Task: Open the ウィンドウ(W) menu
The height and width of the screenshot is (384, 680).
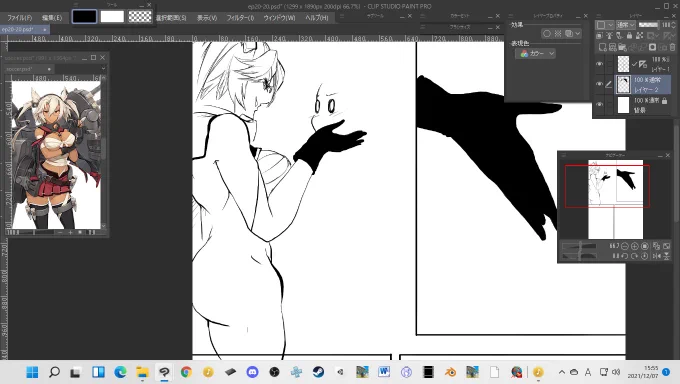Action: [x=279, y=18]
